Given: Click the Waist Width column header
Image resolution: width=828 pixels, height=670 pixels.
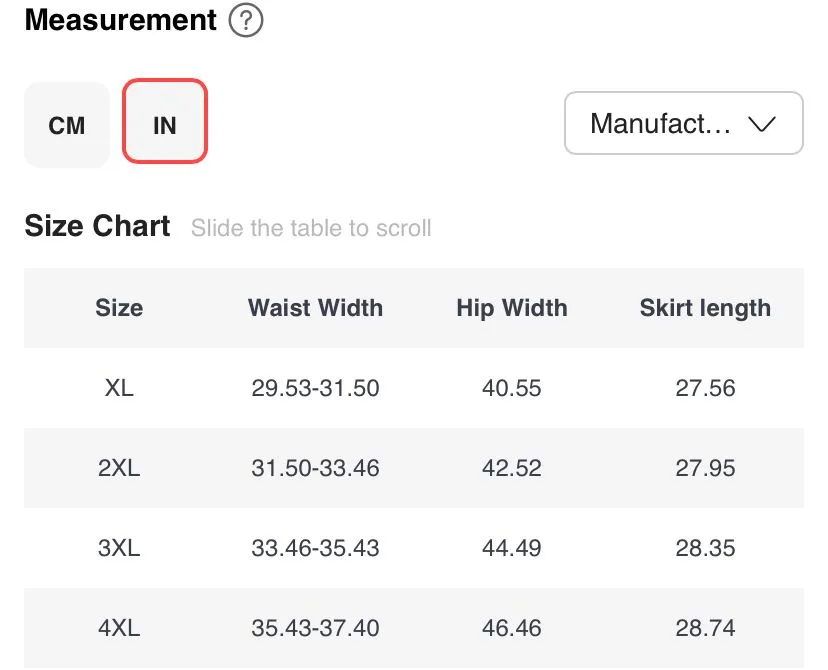Looking at the screenshot, I should coord(315,308).
